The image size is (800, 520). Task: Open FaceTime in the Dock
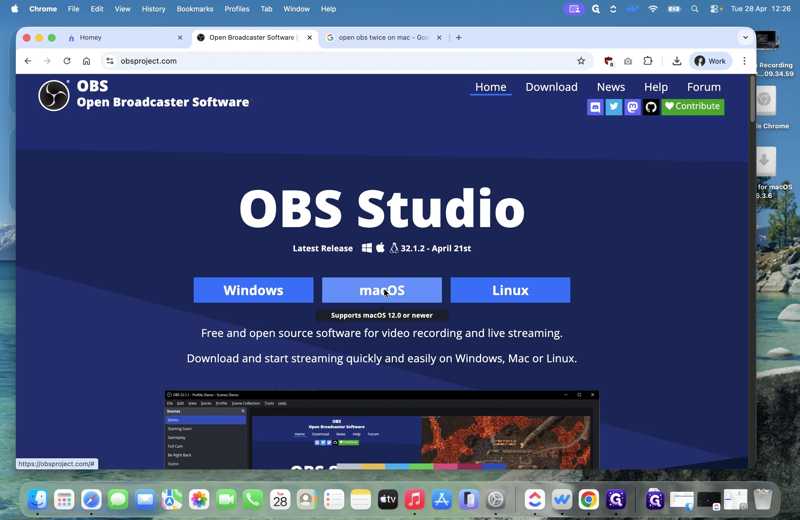click(226, 500)
